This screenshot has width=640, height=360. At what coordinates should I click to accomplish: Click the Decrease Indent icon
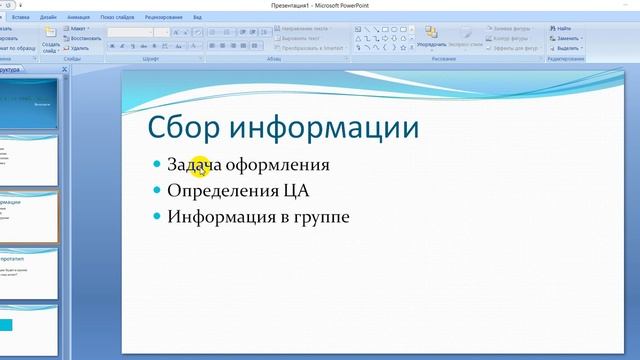click(242, 32)
